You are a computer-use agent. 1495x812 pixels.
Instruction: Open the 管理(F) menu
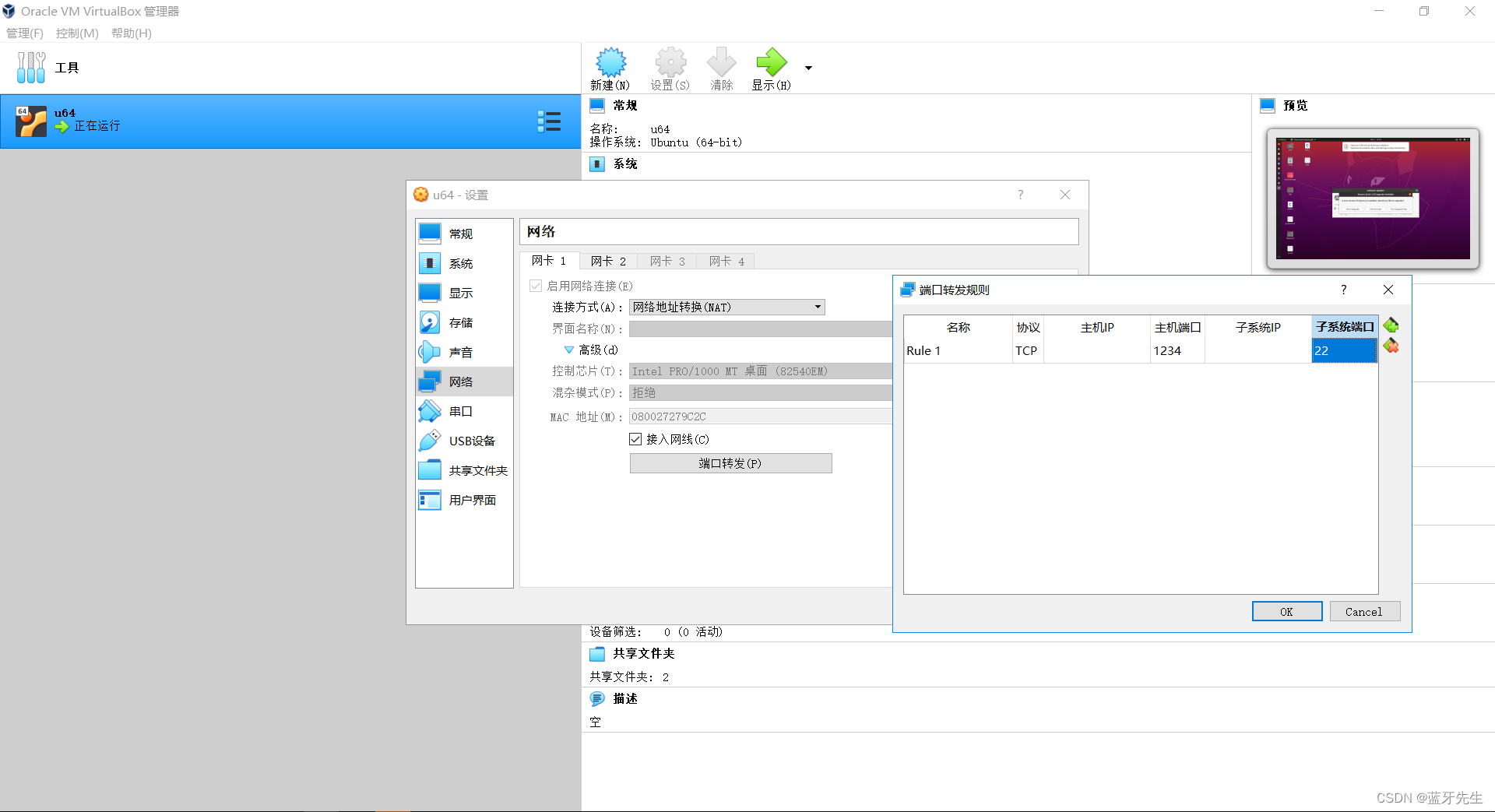coord(24,33)
